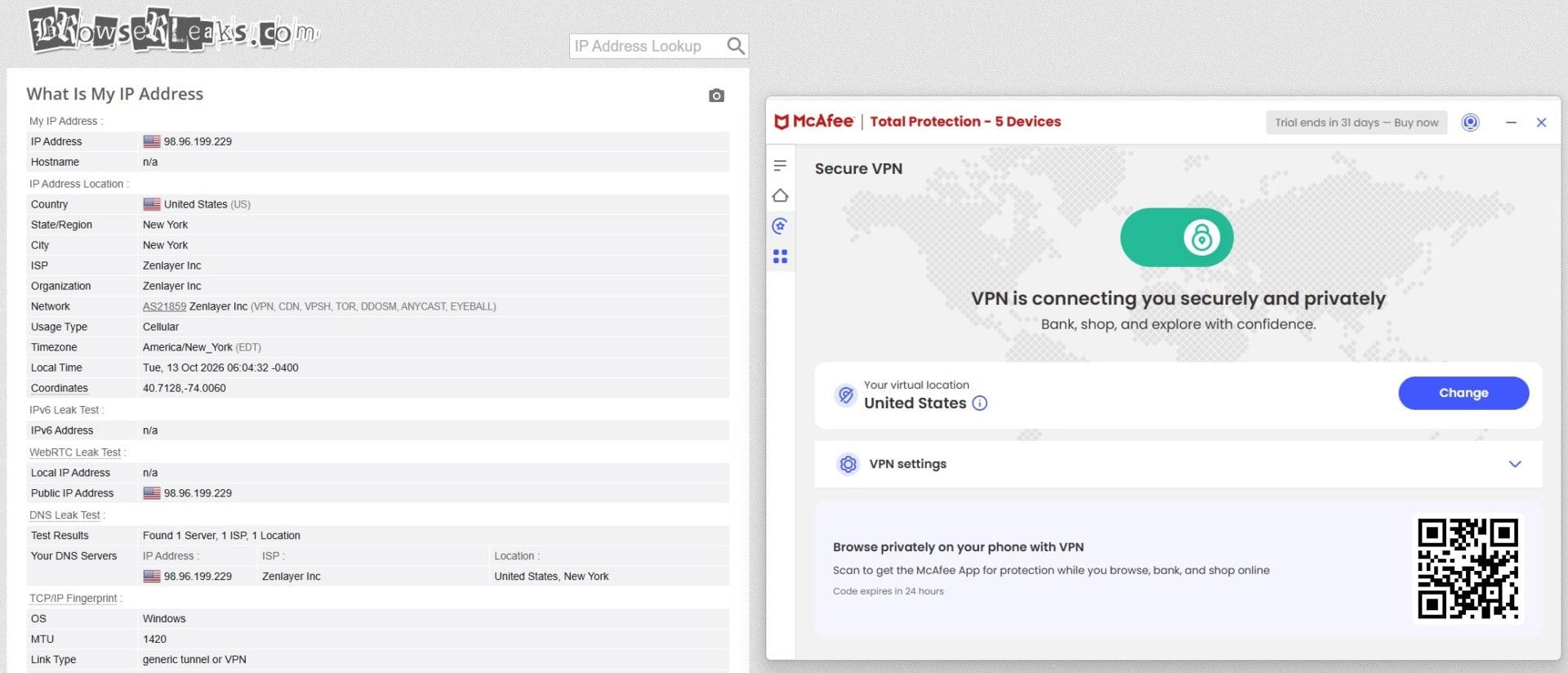Click into the IP Address Lookup field
1568x673 pixels.
point(647,46)
